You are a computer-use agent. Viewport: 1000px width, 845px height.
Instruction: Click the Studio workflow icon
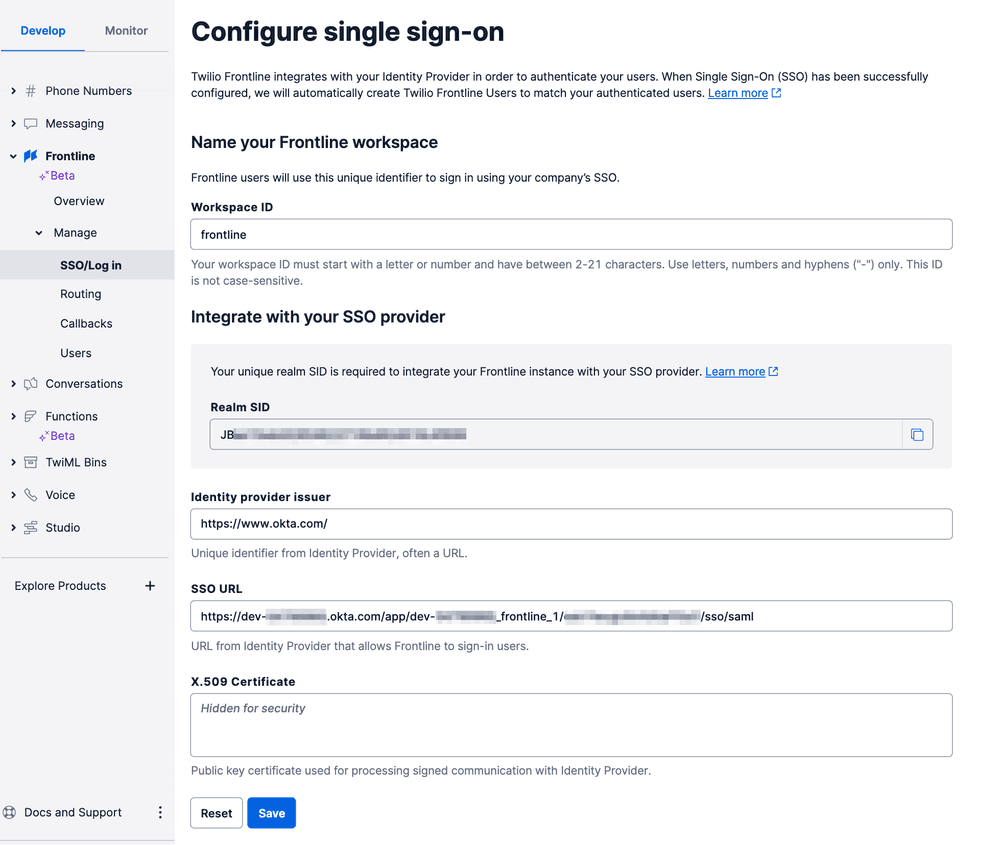tap(31, 527)
